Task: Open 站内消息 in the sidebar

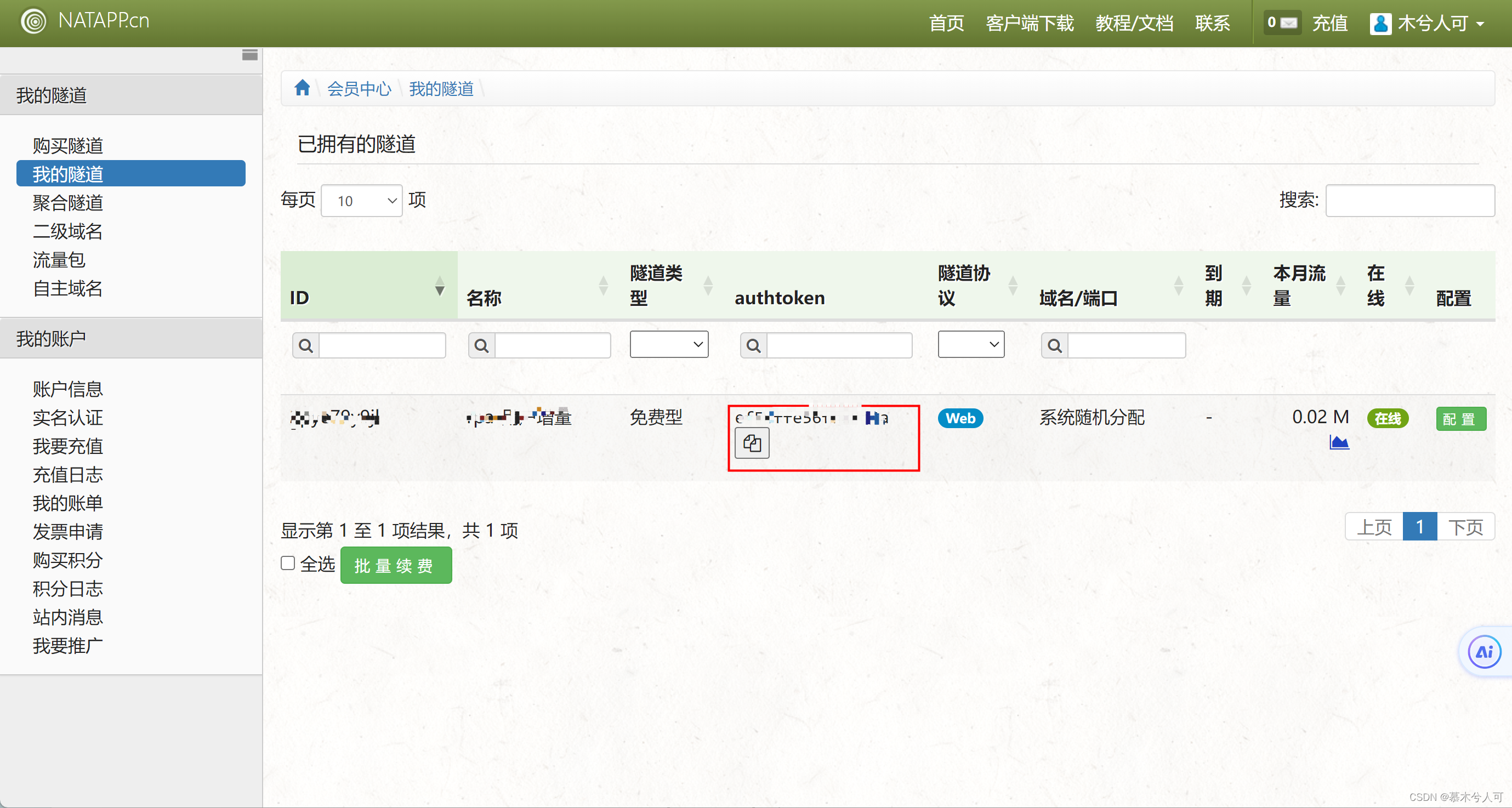Action: pyautogui.click(x=67, y=617)
